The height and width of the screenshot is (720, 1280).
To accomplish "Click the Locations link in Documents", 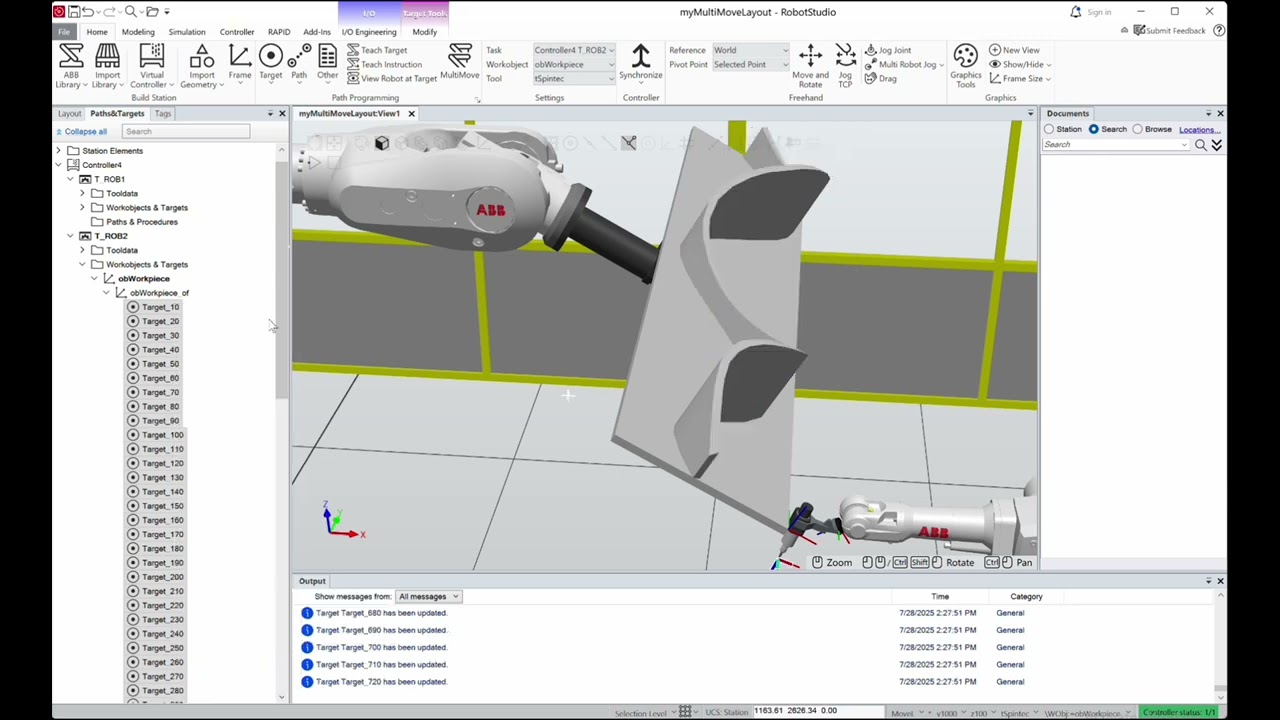I will pos(1199,129).
